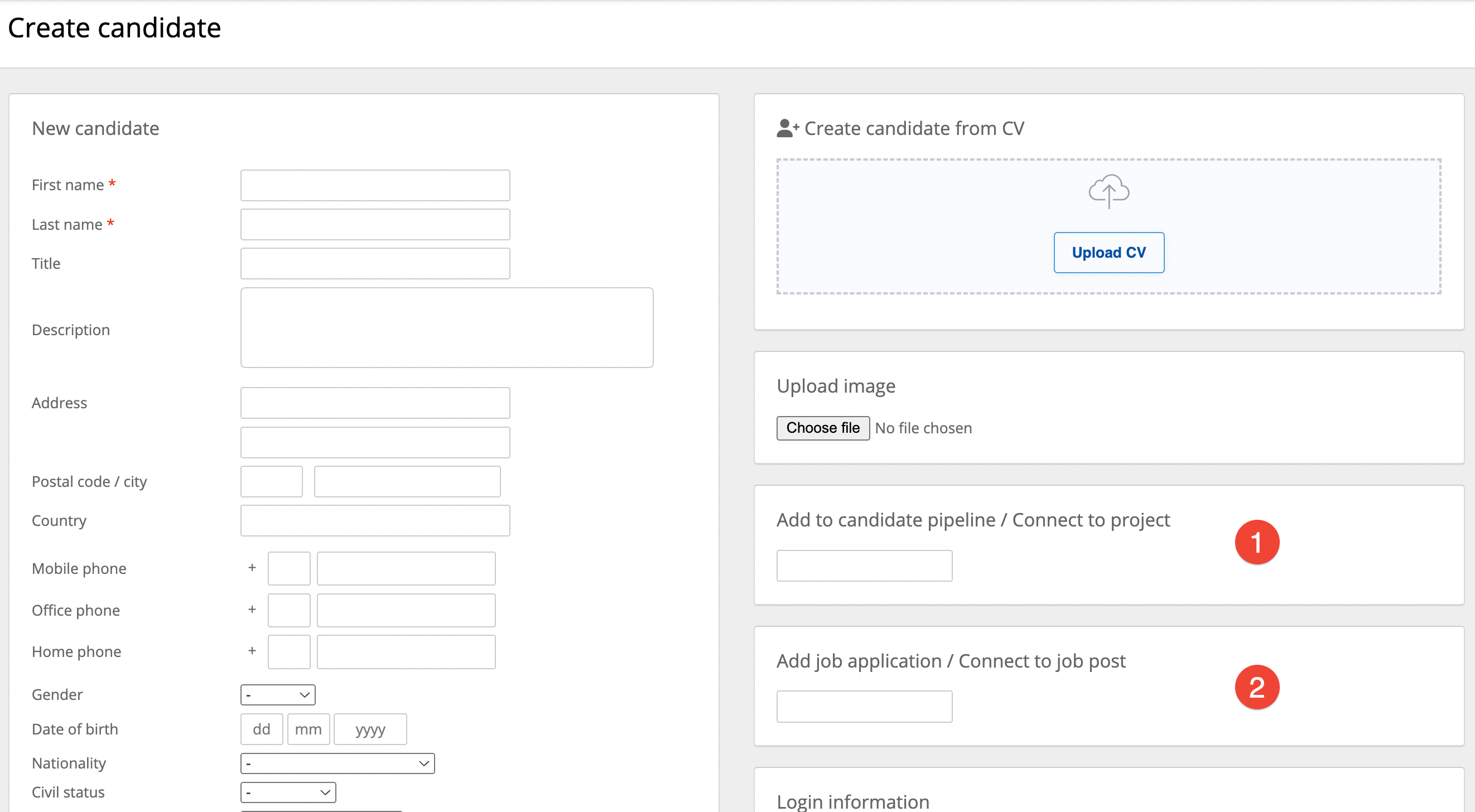Click the Office phone number field
Screen dimensions: 1475x812
point(406,611)
